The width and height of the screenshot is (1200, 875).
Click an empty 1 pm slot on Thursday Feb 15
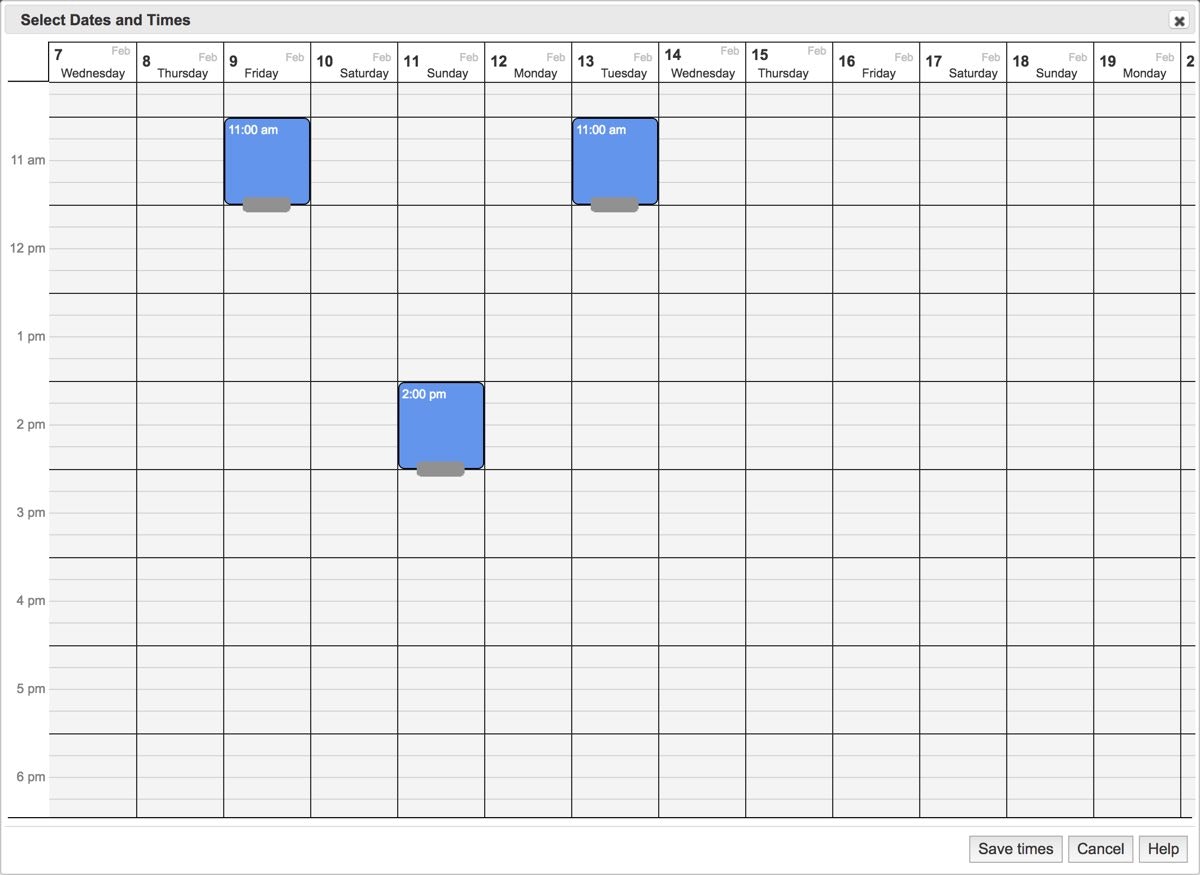tap(789, 336)
